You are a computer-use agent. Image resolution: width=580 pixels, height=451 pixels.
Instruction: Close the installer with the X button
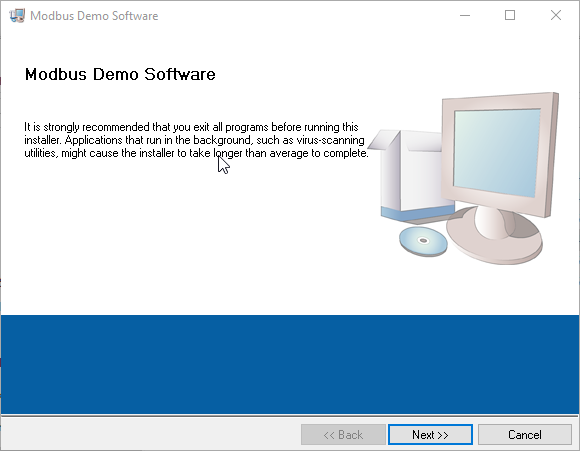[556, 16]
